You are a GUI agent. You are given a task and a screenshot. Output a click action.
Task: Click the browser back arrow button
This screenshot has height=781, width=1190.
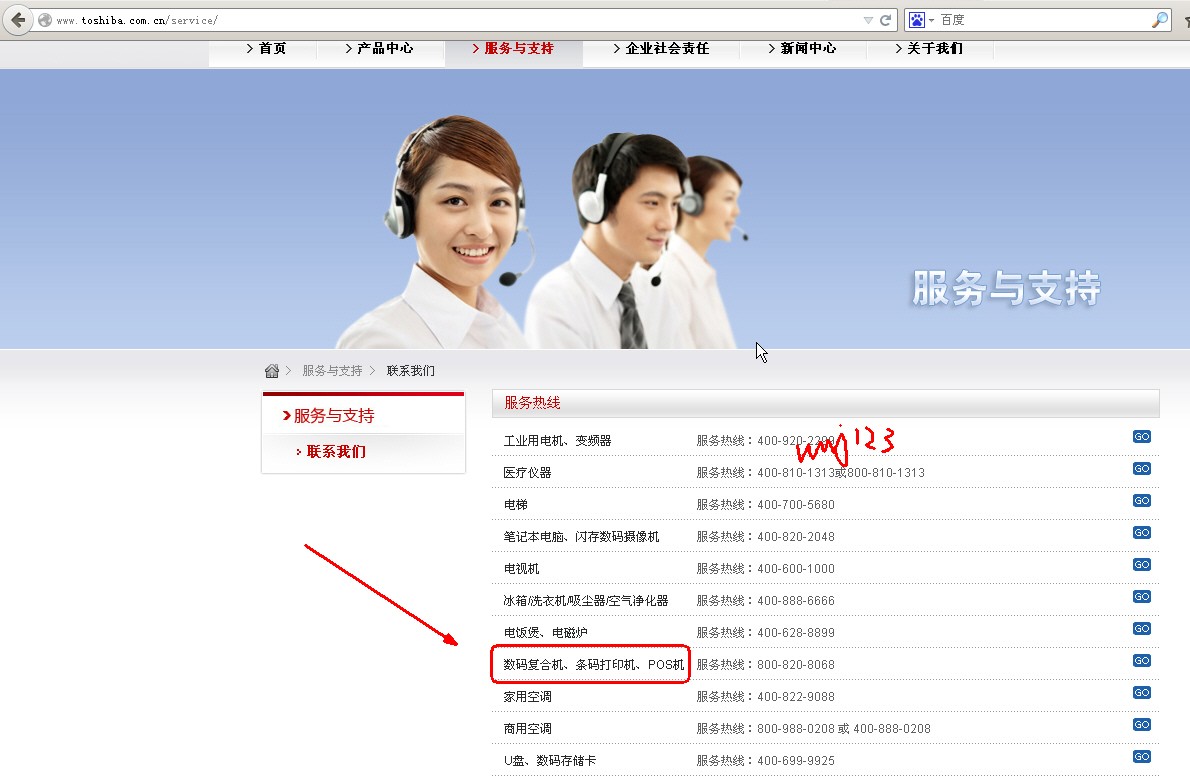[x=18, y=20]
